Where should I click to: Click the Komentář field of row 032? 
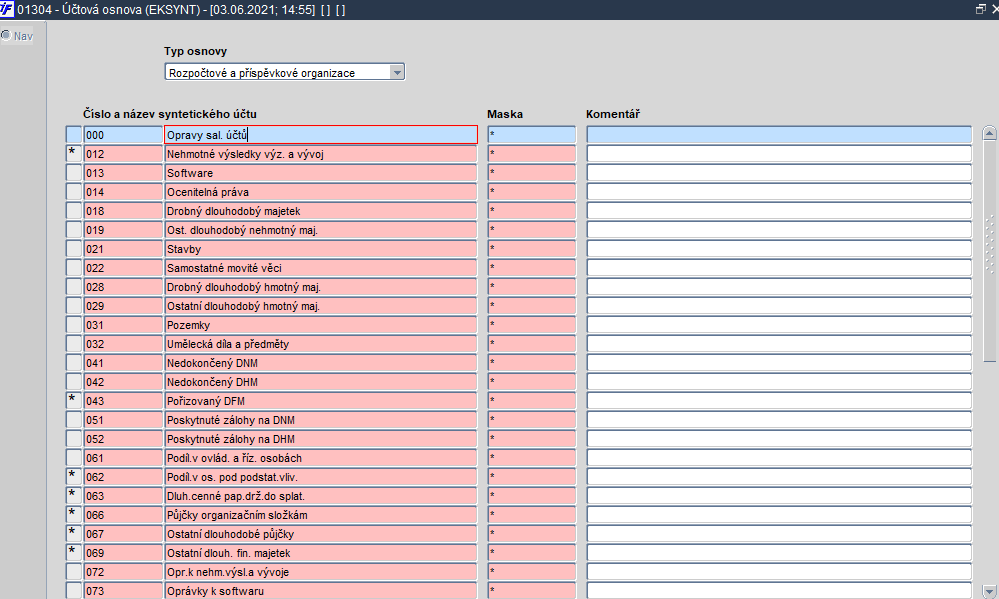tap(779, 344)
